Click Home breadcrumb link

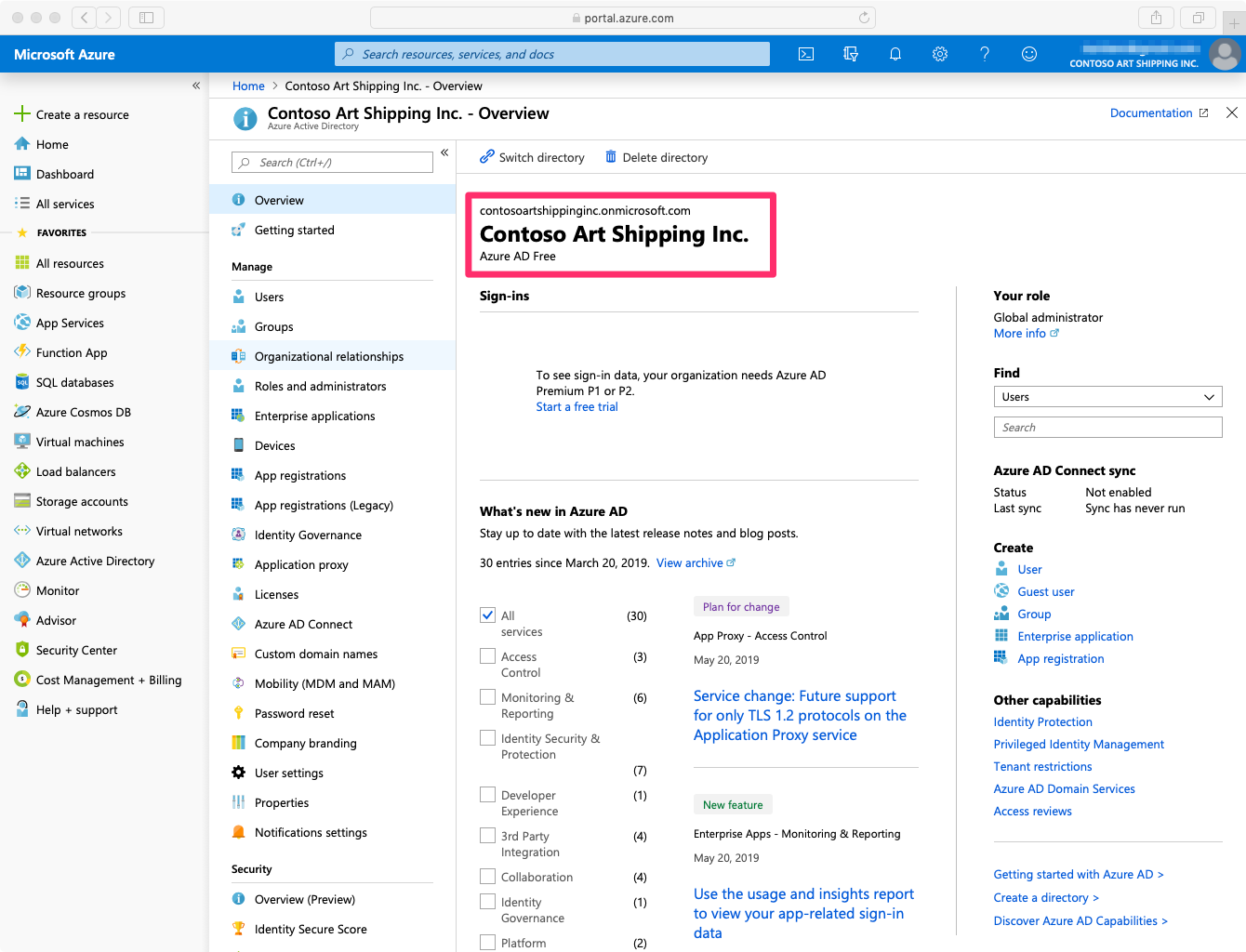click(x=248, y=86)
